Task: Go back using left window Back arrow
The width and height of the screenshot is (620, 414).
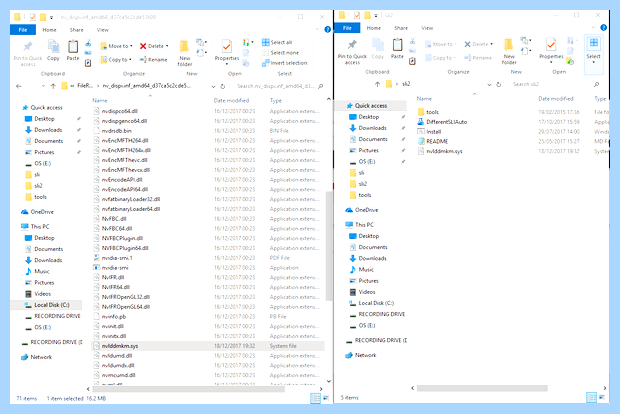Action: click(19, 86)
